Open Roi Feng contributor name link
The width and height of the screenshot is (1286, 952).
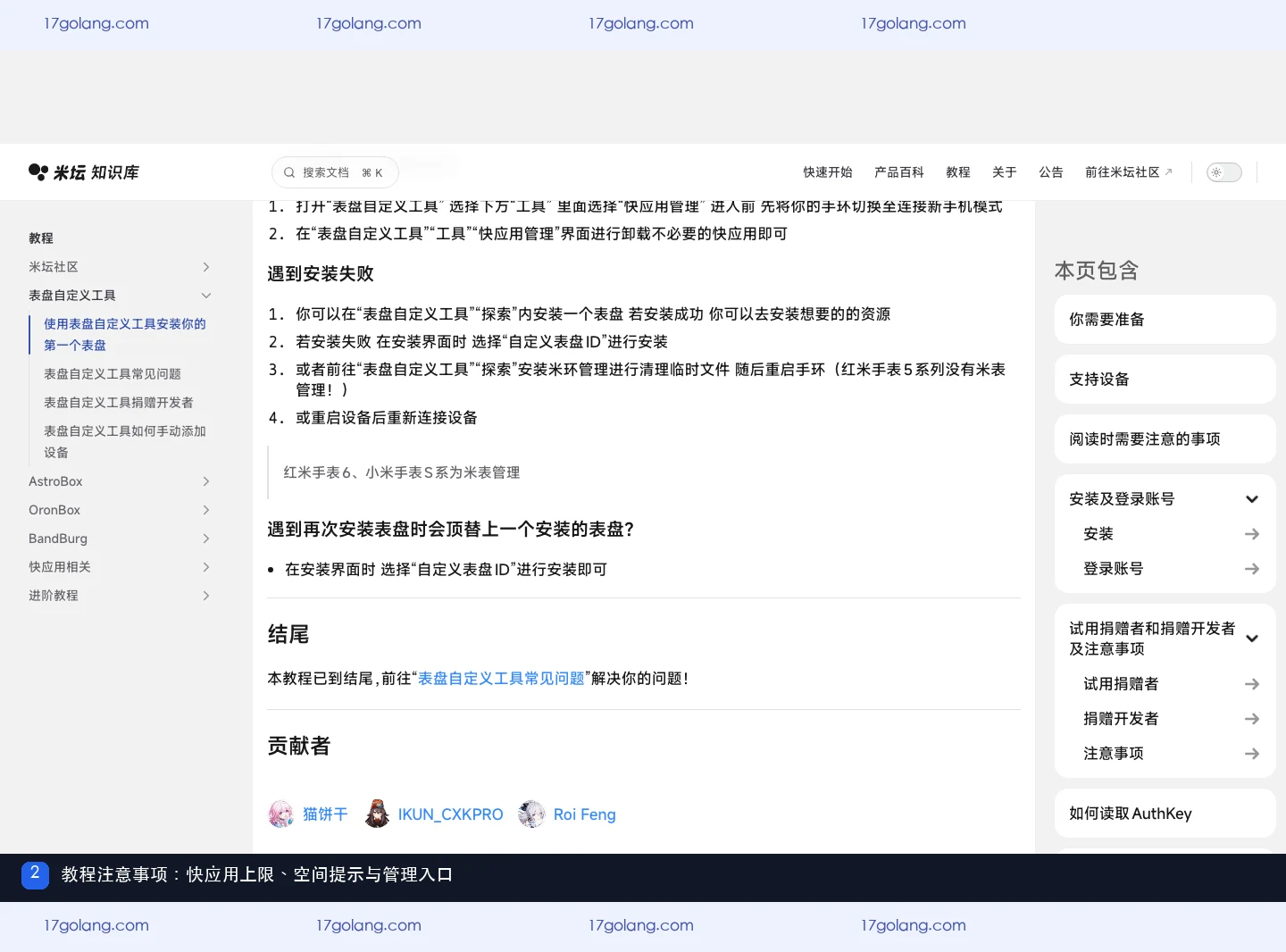(x=585, y=814)
